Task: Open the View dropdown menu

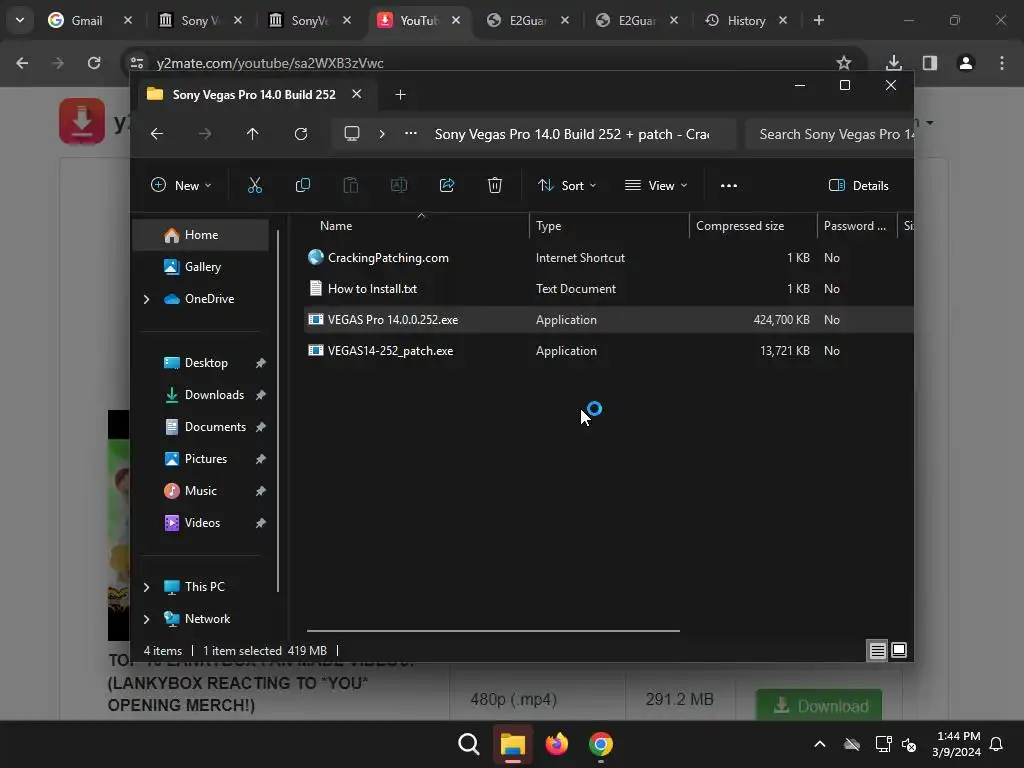Action: (656, 185)
